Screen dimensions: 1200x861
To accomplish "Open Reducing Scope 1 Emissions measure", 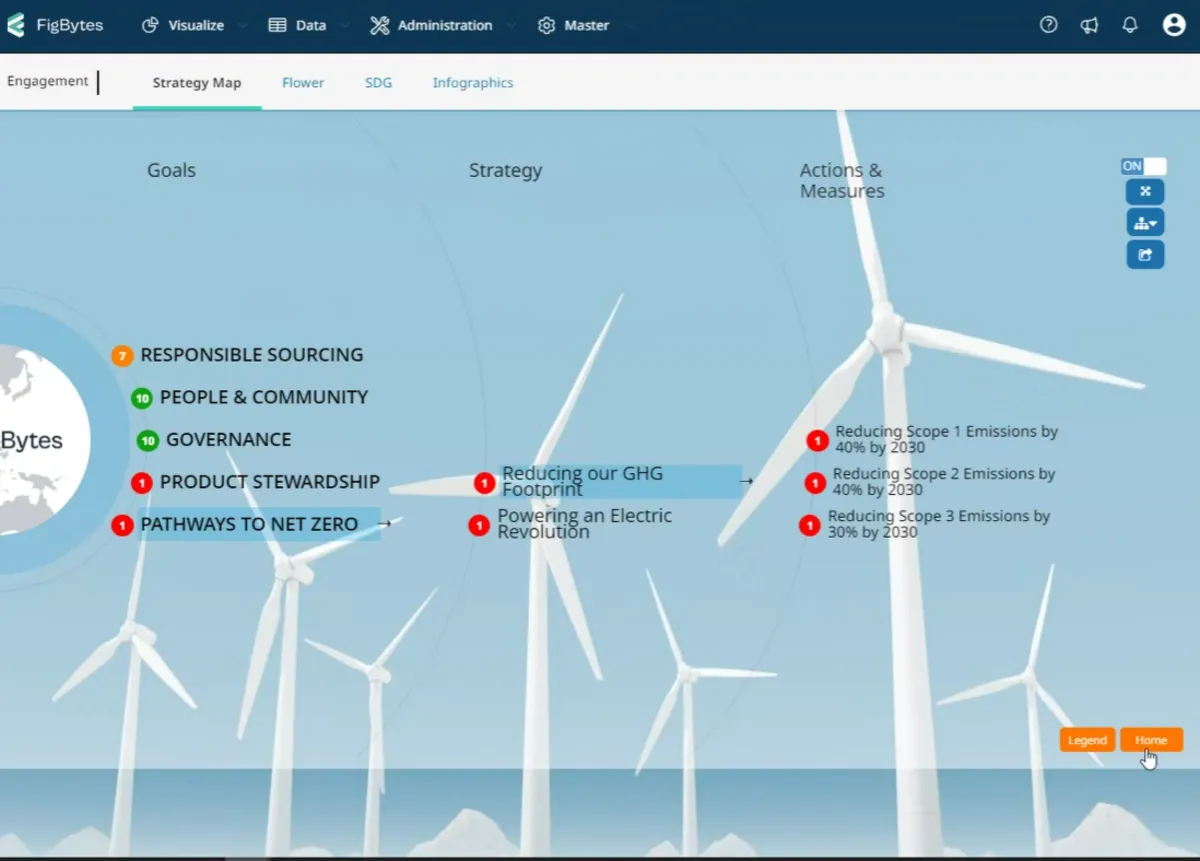I will point(946,439).
